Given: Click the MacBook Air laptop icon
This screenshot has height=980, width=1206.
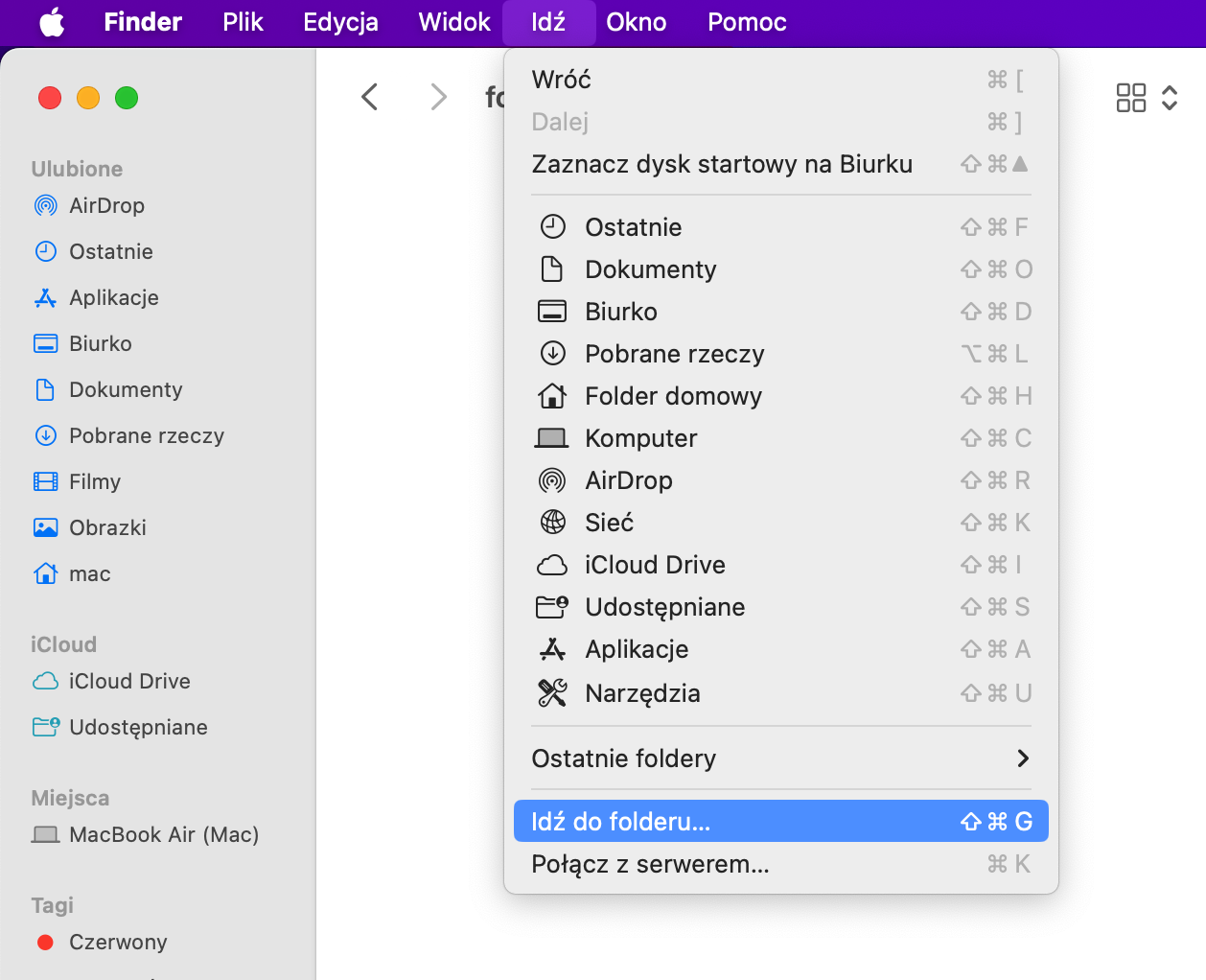Looking at the screenshot, I should coord(45,834).
